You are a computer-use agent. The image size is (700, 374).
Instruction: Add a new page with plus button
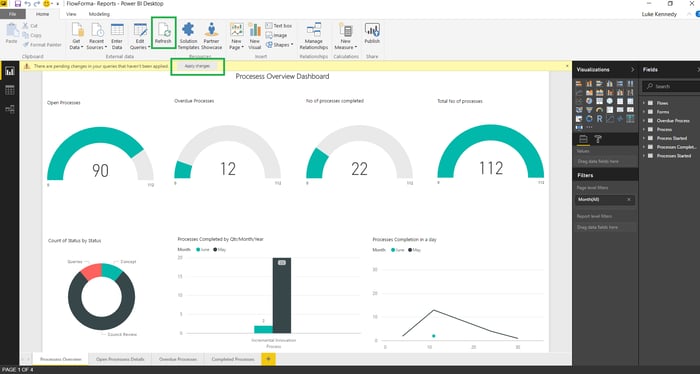click(x=269, y=359)
